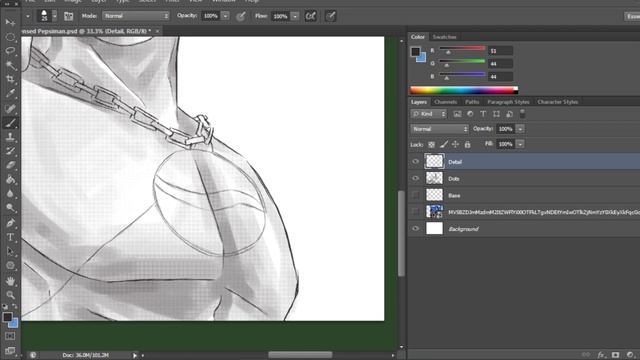Filter layers by adjustment layers icon
Image resolution: width=640 pixels, height=360 pixels.
(470, 114)
